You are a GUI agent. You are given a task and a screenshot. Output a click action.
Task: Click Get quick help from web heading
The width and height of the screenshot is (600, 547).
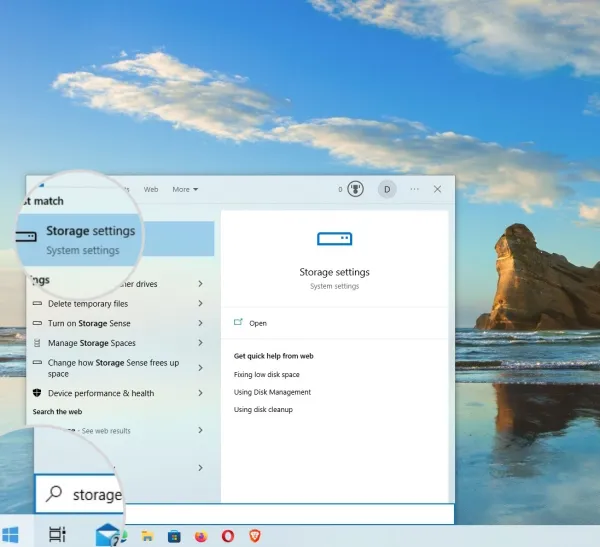pyautogui.click(x=273, y=356)
